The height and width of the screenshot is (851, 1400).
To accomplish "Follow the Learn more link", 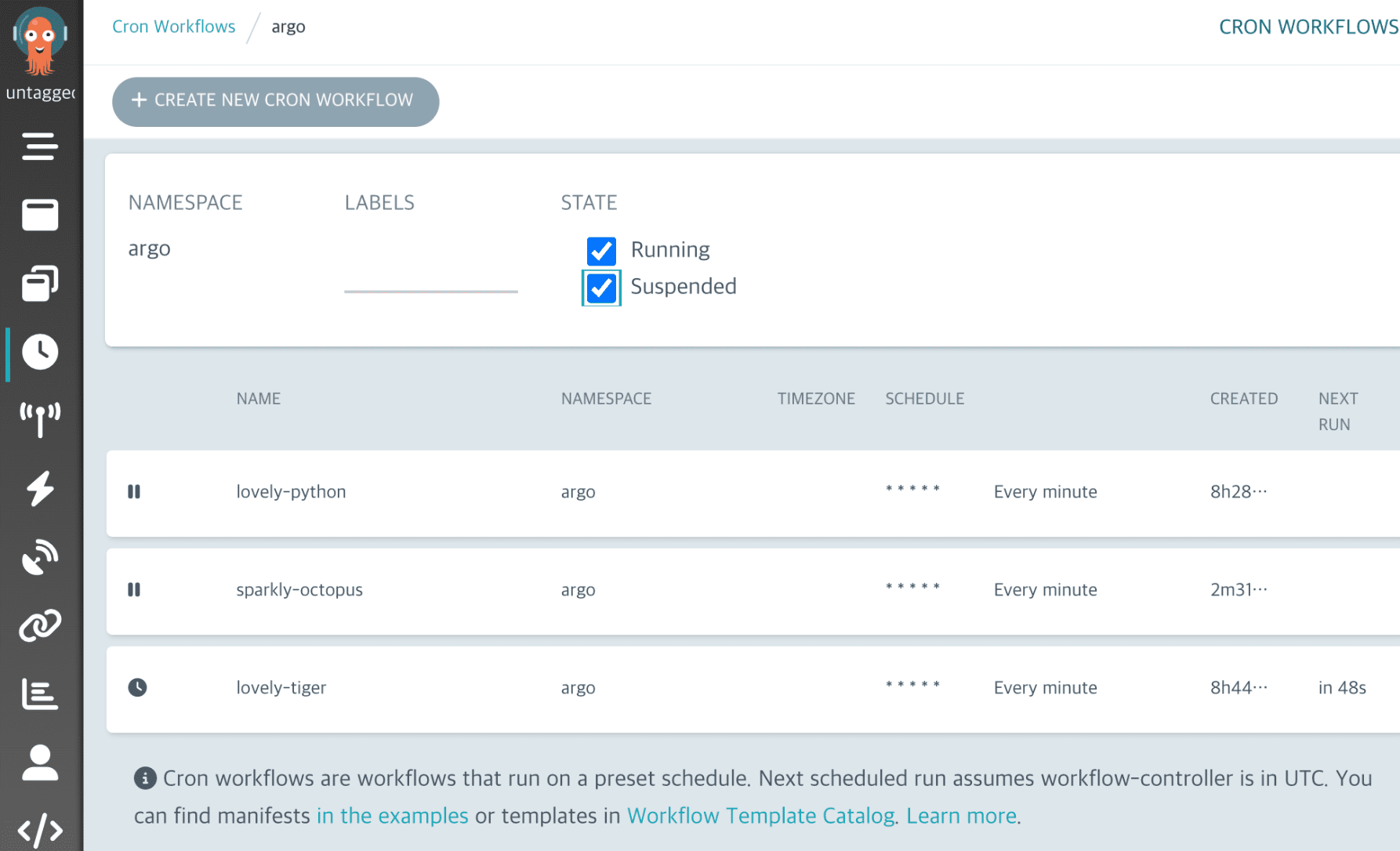I will point(961,816).
